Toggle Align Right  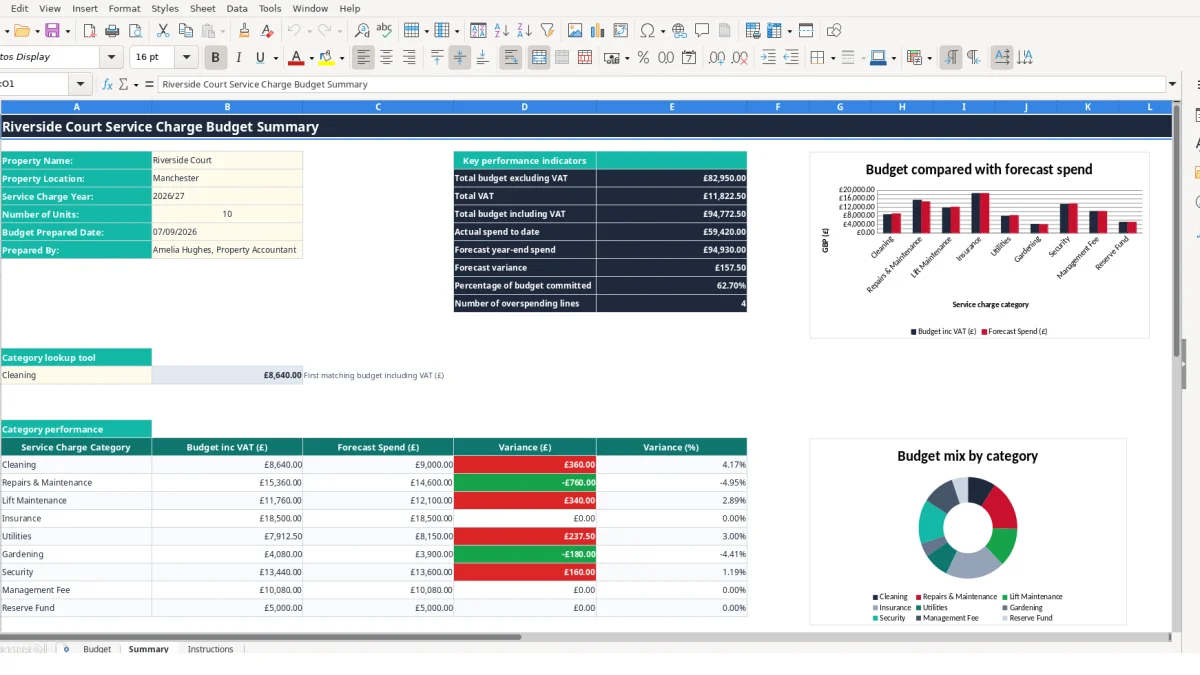pyautogui.click(x=409, y=58)
